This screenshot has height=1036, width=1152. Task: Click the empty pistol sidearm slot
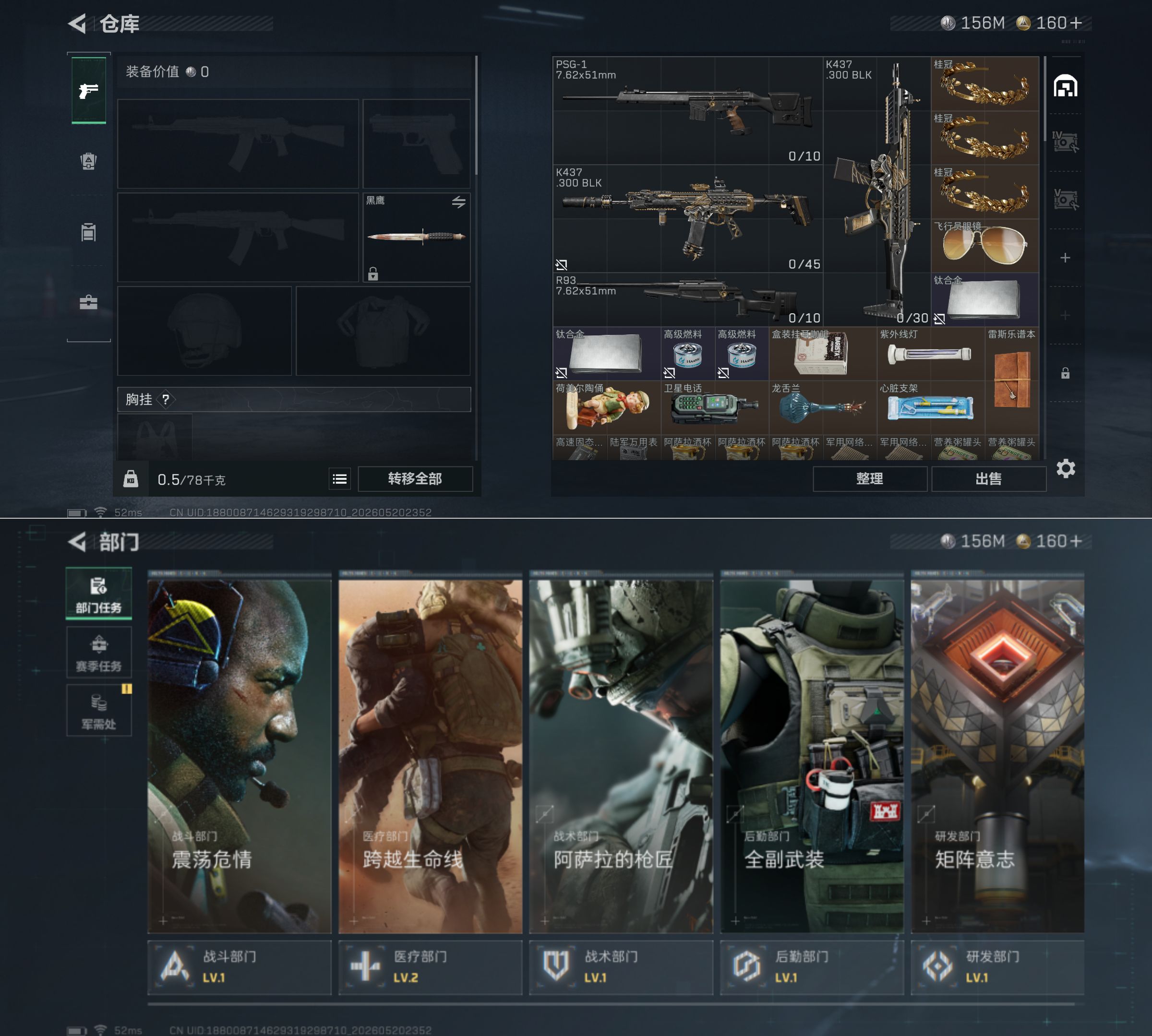[417, 143]
